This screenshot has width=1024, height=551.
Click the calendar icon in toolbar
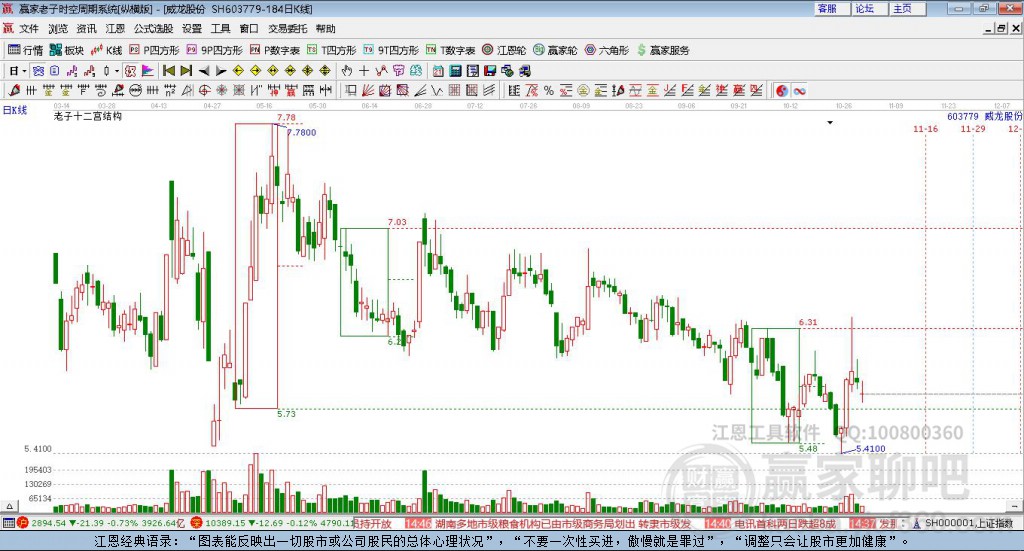coord(438,71)
